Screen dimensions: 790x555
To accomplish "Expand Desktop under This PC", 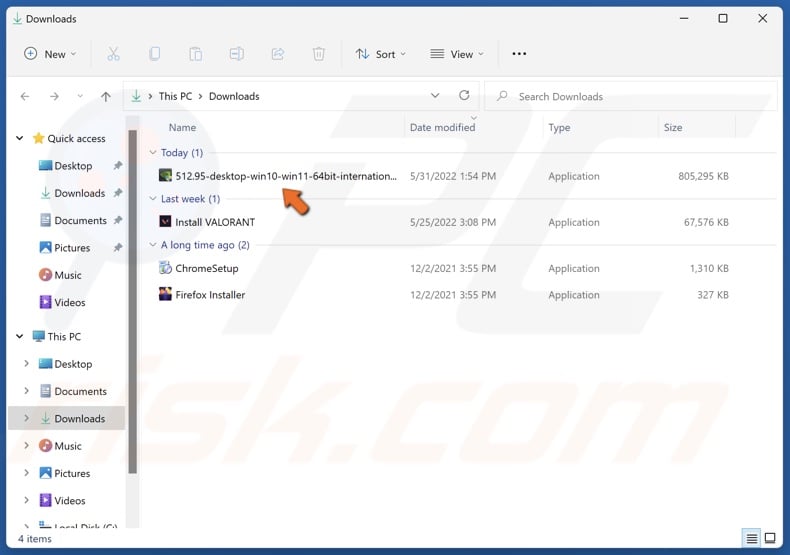I will (26, 363).
